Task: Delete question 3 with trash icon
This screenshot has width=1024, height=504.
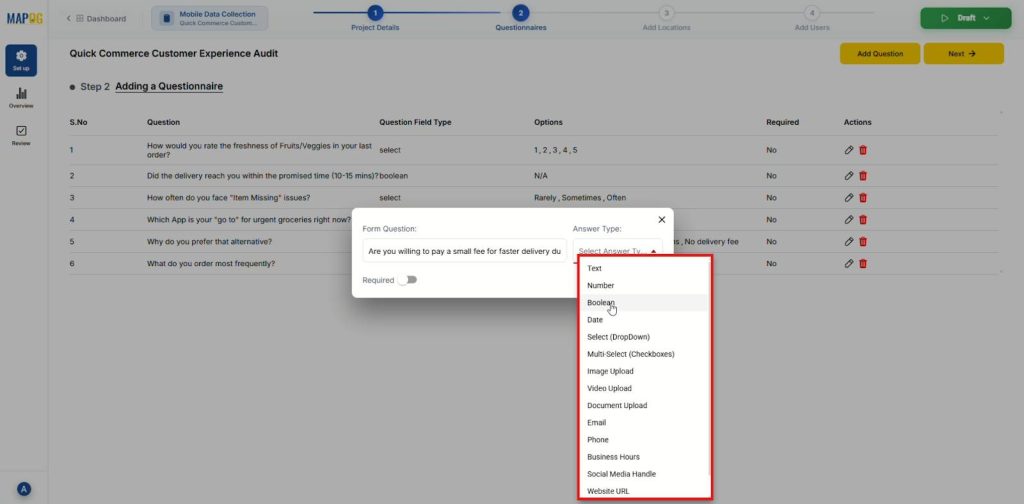Action: coord(863,198)
